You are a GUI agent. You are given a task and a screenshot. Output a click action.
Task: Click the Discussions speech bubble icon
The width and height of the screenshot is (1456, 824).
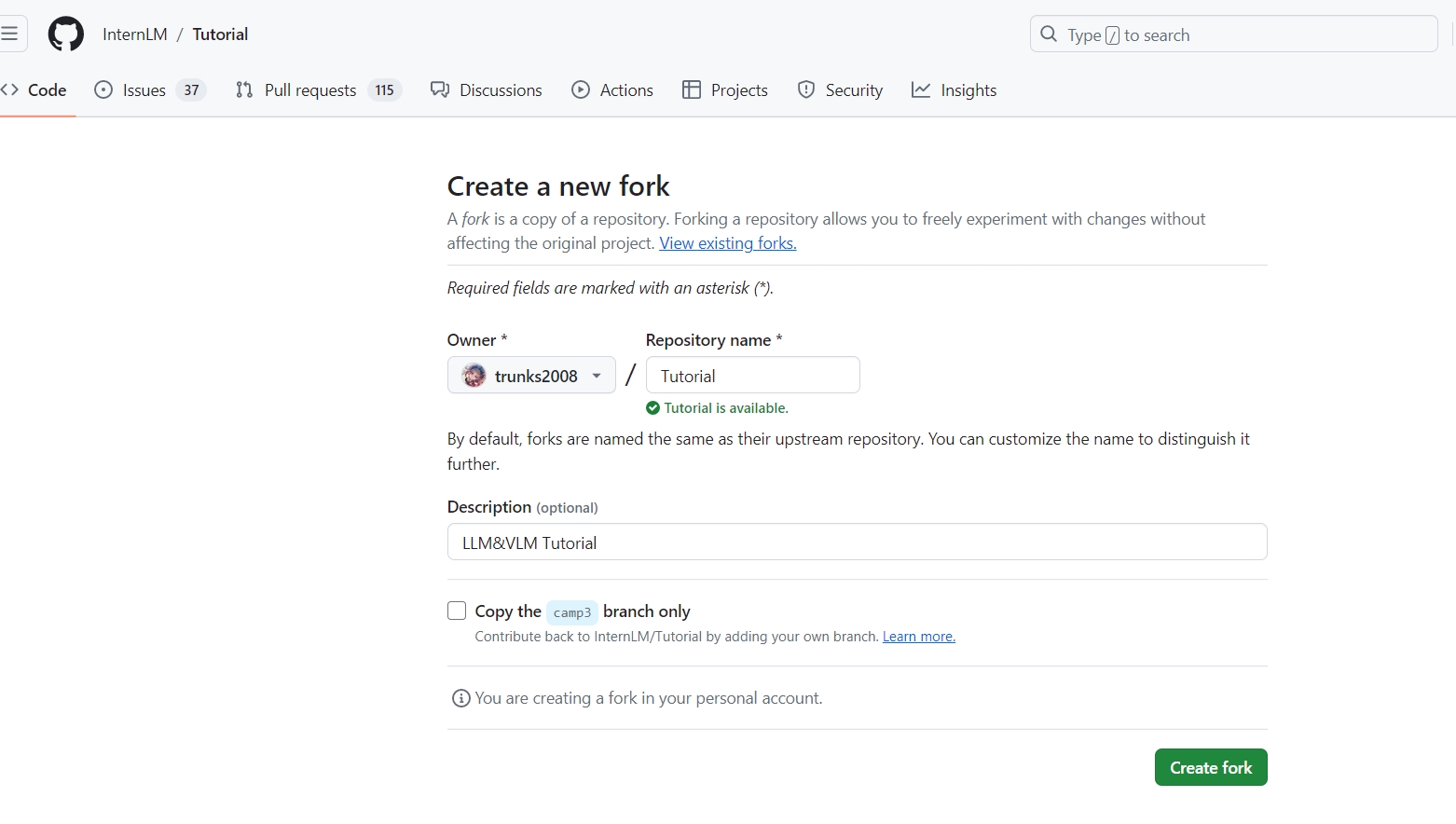point(440,89)
